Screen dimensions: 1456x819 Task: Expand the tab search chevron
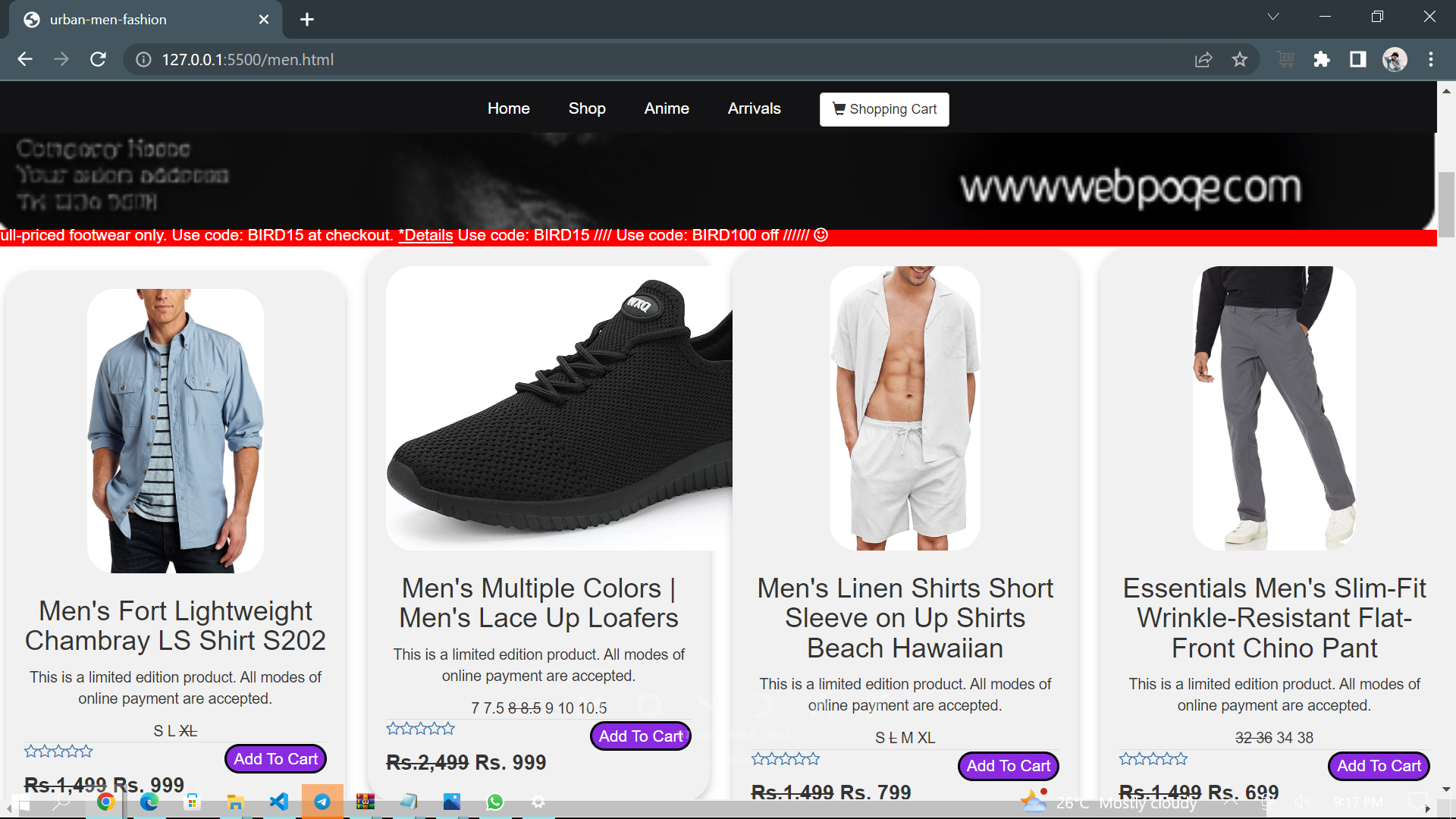(1273, 17)
